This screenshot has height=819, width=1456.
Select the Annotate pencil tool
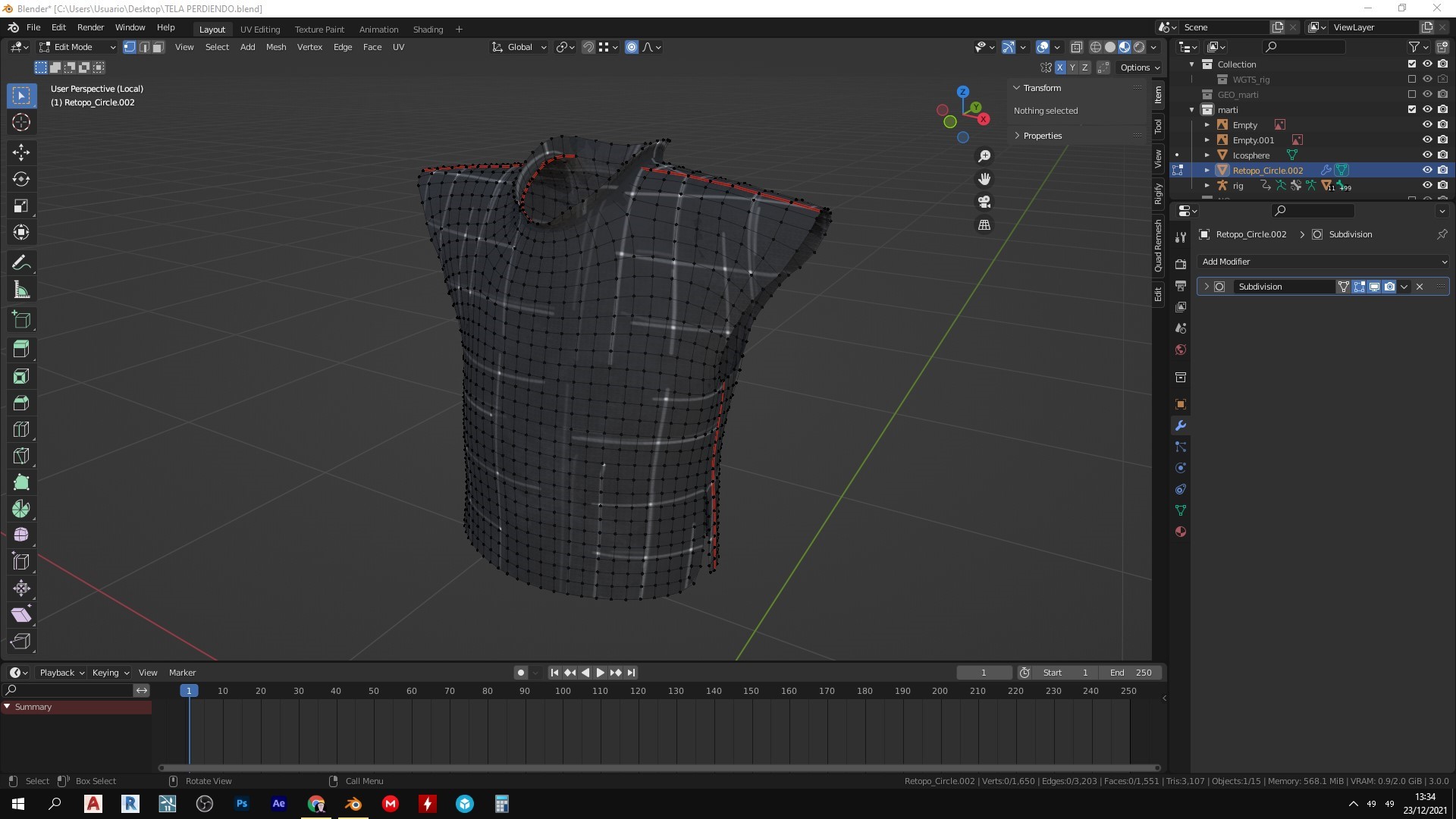(x=21, y=263)
